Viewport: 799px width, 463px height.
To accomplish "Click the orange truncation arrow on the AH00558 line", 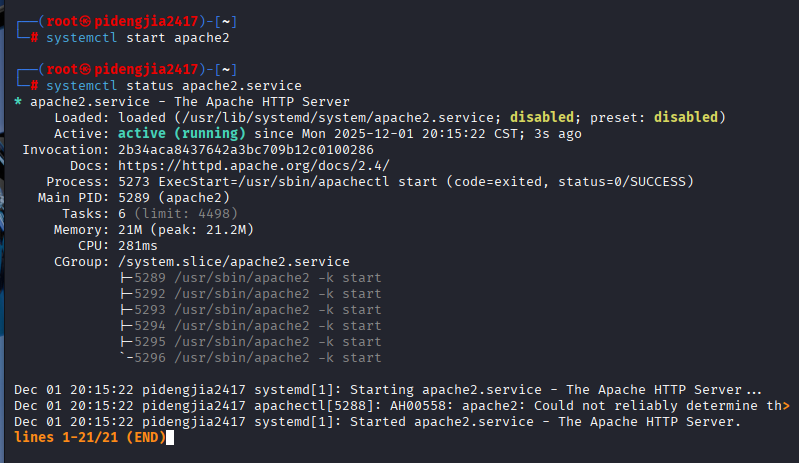I will (x=785, y=405).
